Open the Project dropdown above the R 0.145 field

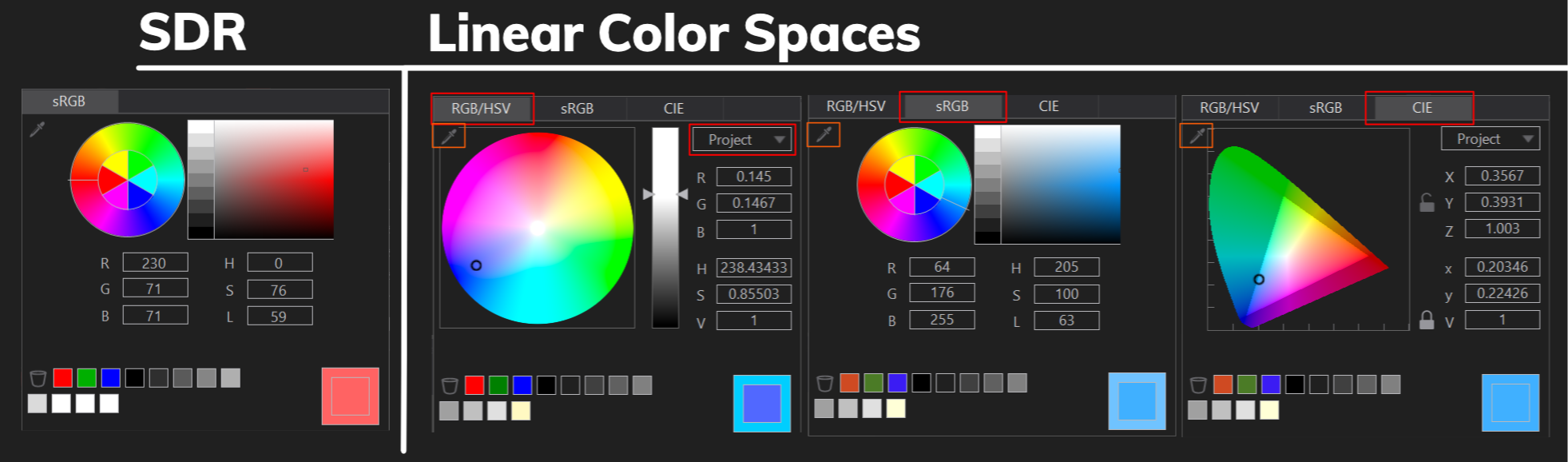(742, 140)
